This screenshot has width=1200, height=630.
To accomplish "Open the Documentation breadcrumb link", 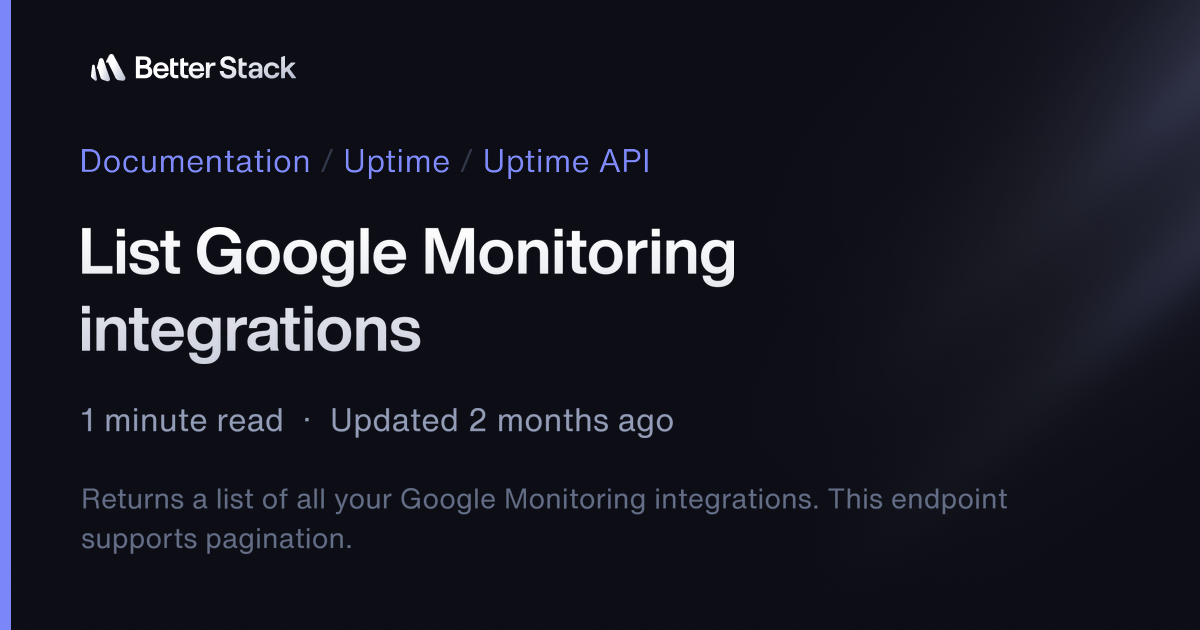I will [195, 161].
